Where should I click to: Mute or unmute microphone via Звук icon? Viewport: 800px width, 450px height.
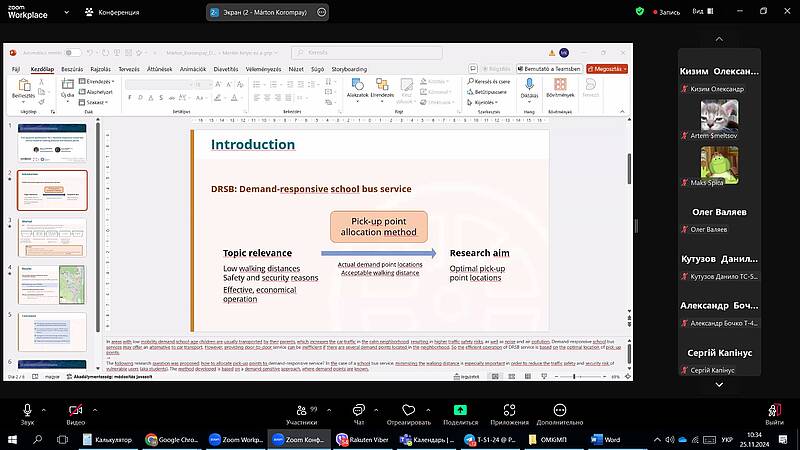27,410
